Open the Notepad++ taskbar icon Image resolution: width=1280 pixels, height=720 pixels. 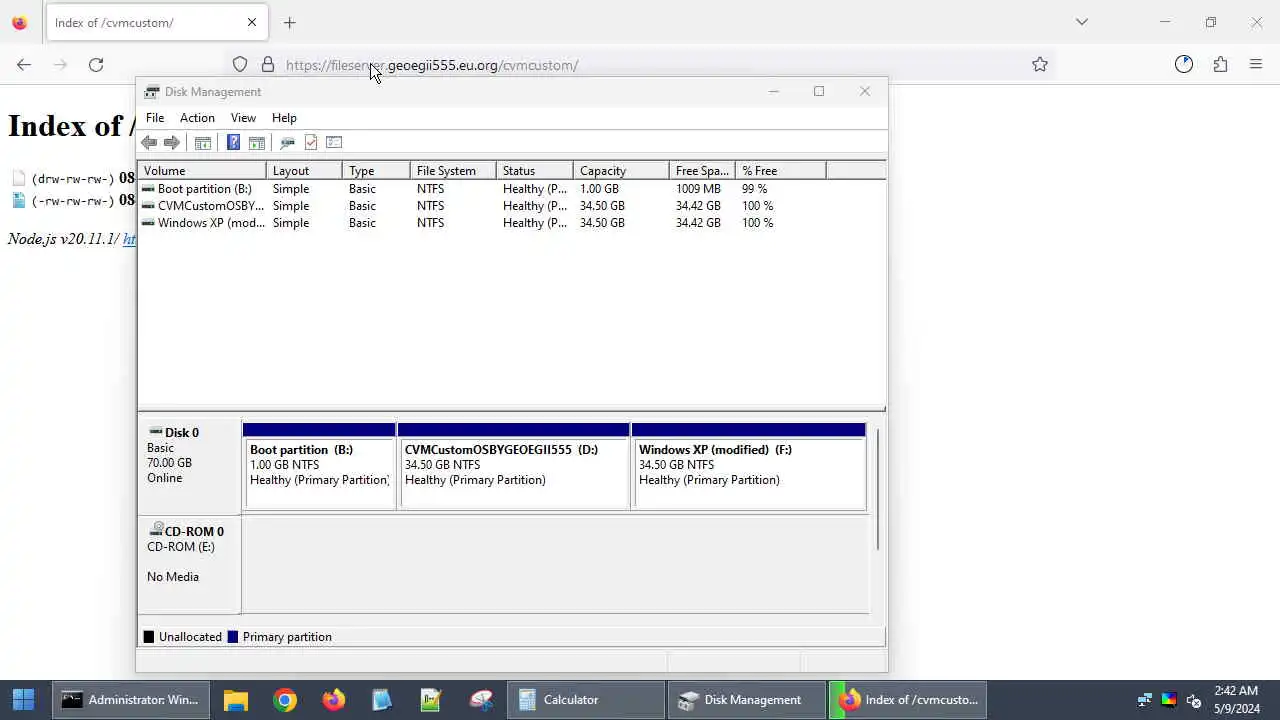pyautogui.click(x=431, y=700)
